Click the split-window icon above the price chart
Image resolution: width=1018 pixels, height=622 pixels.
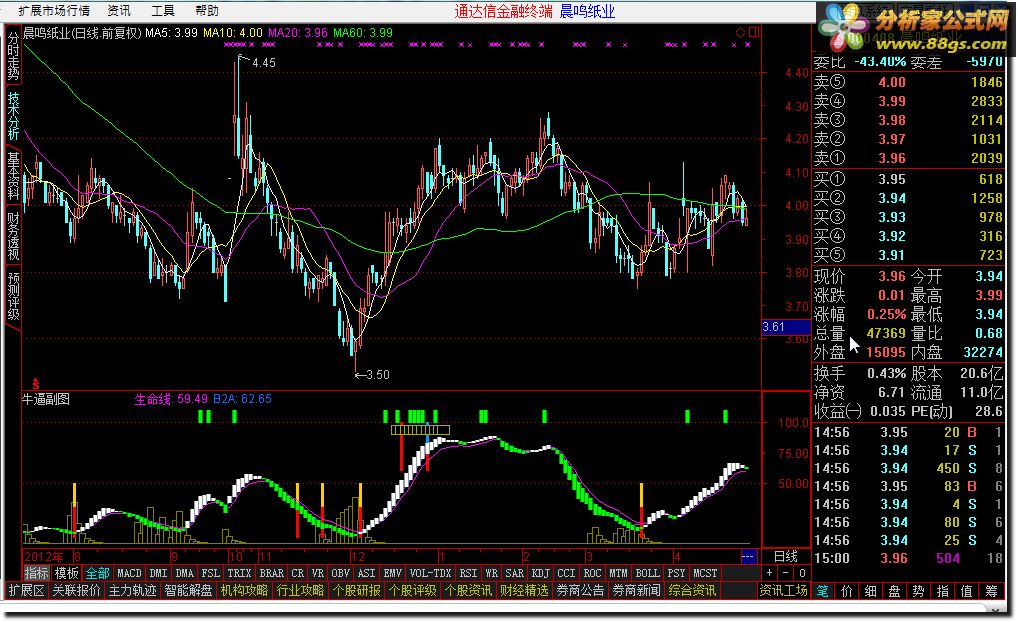[754, 32]
